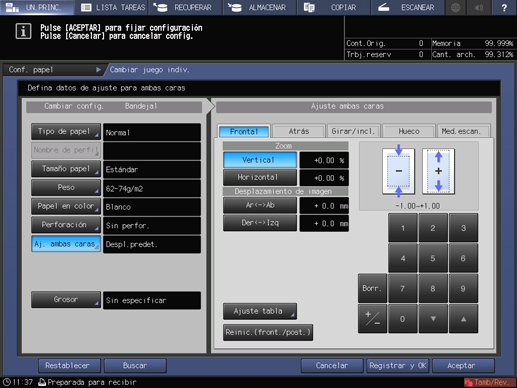
Task: Open the Grosor thickness setting
Action: click(66, 300)
